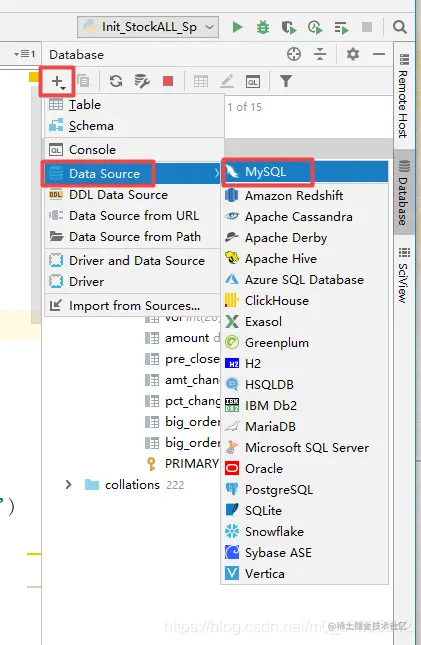Select the pre_close column row
This screenshot has height=645, width=421.
pos(183,359)
